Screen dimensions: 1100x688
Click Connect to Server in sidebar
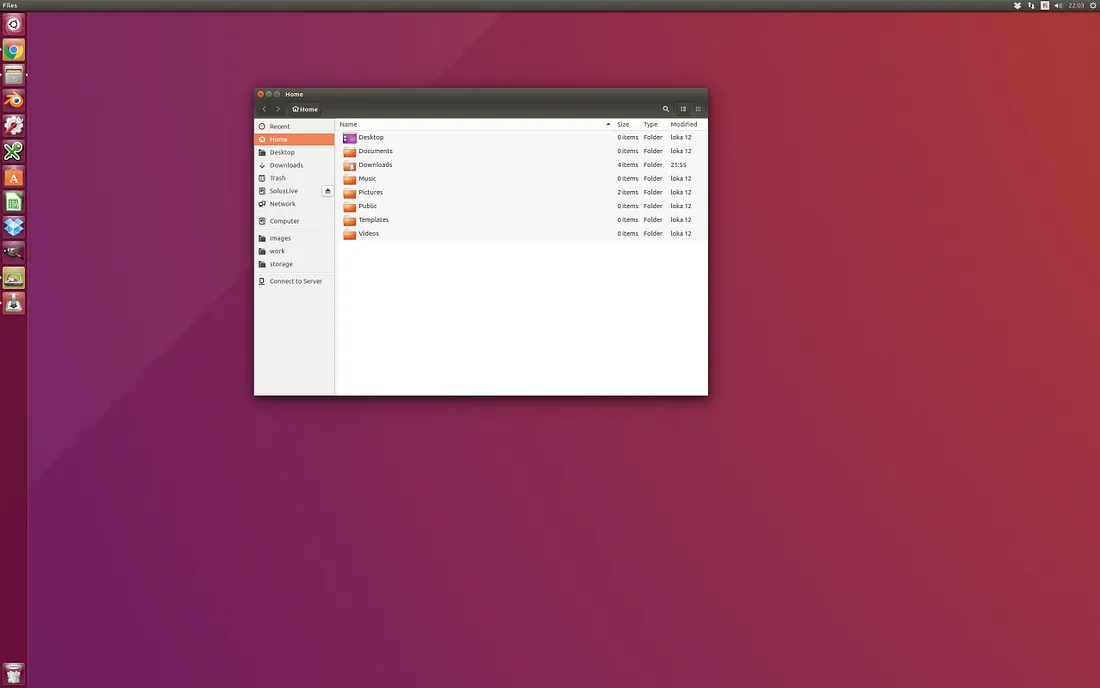(295, 282)
